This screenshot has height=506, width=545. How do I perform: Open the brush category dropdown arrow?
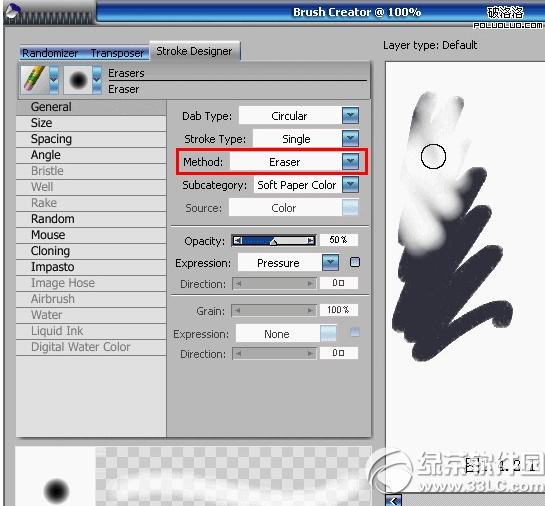point(54,80)
